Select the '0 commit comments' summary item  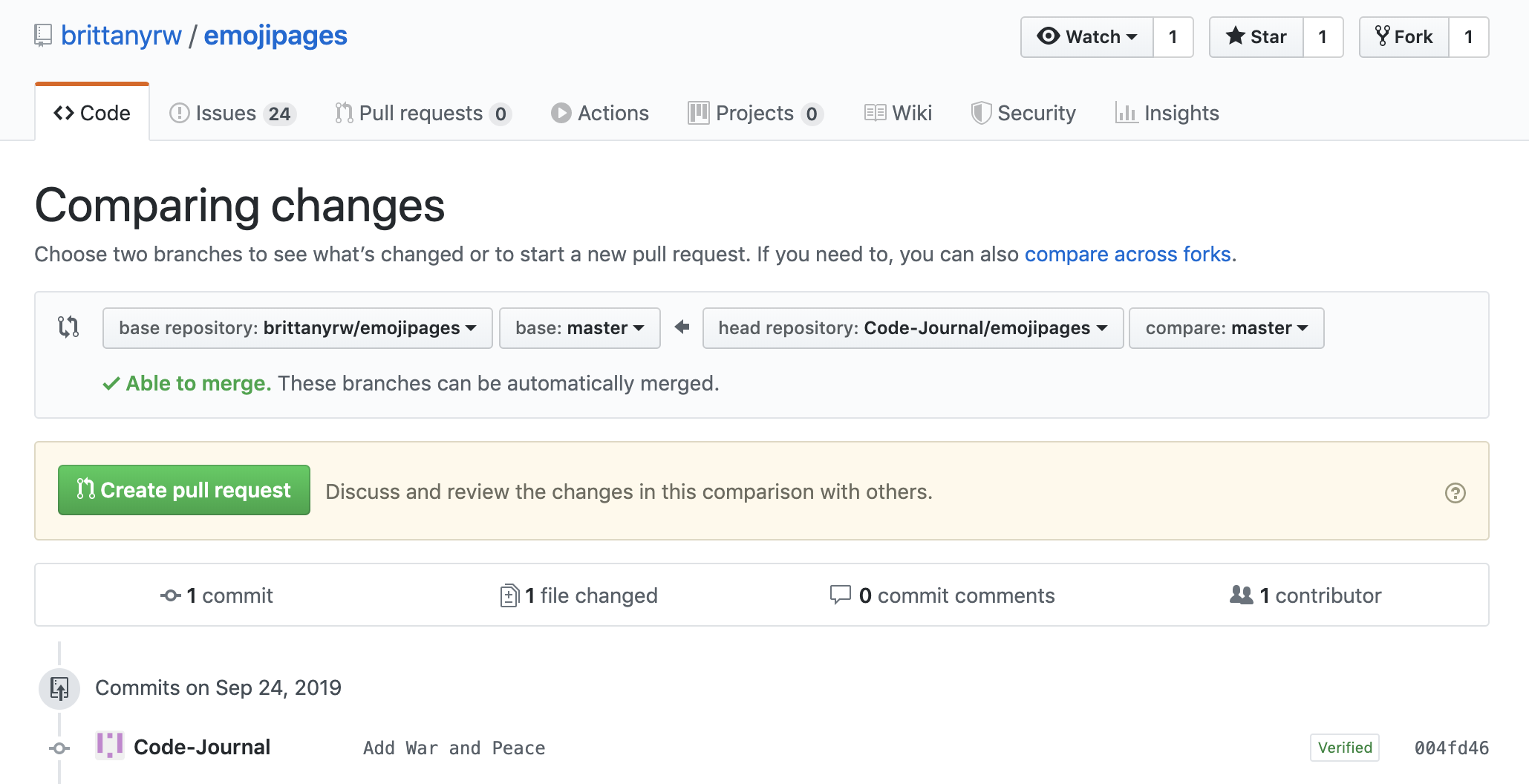[x=942, y=595]
